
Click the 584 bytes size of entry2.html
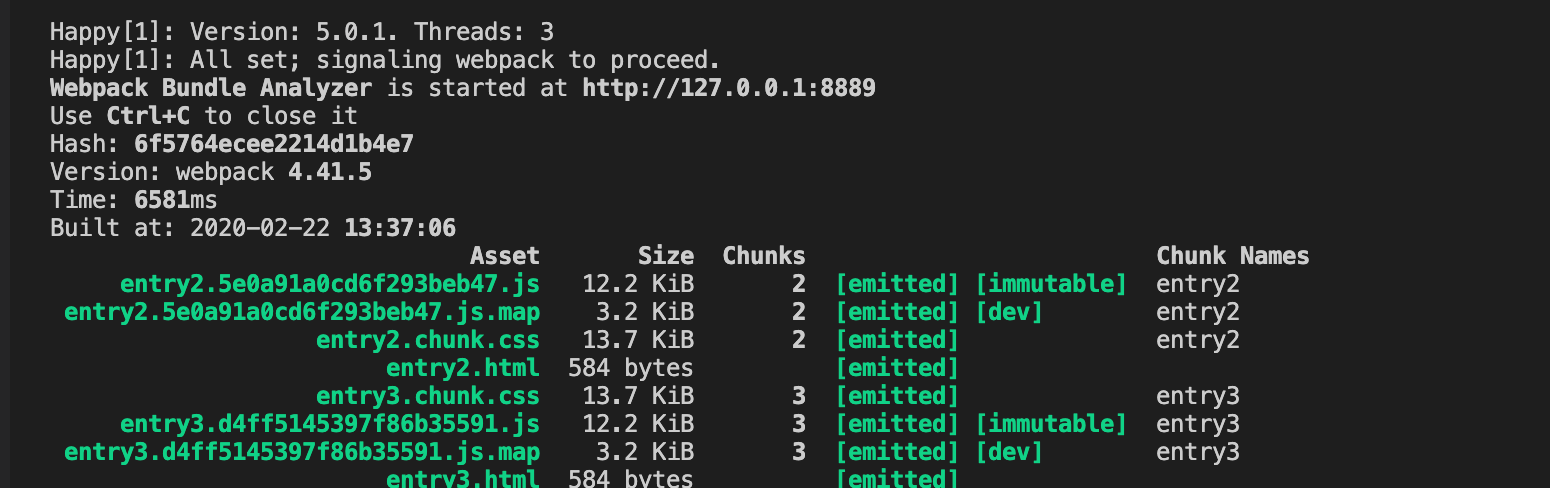(630, 368)
